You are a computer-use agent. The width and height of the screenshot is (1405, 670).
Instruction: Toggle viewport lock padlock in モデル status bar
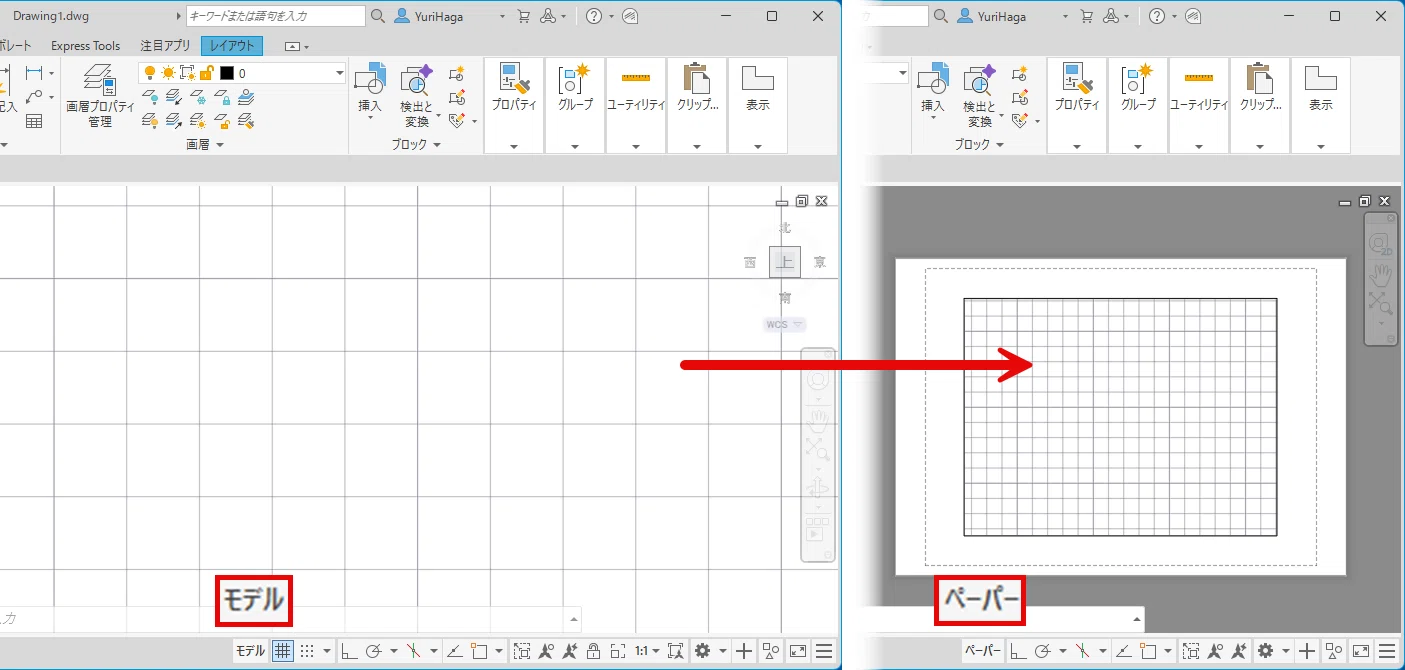pyautogui.click(x=594, y=651)
